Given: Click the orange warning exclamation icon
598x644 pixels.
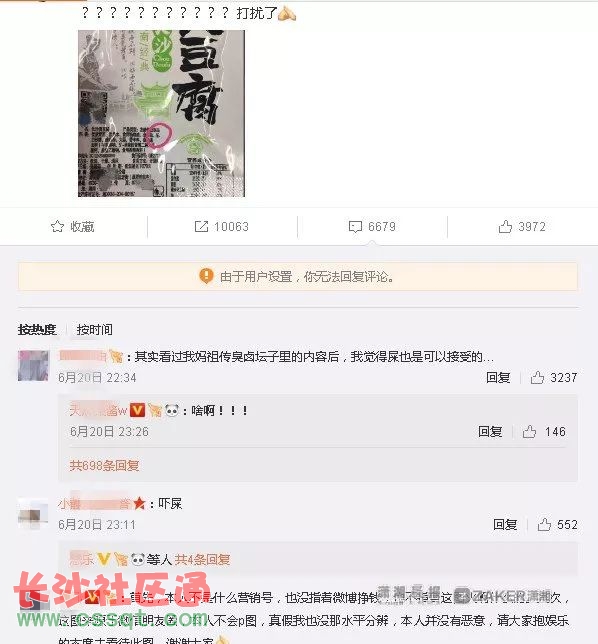Looking at the screenshot, I should (206, 276).
